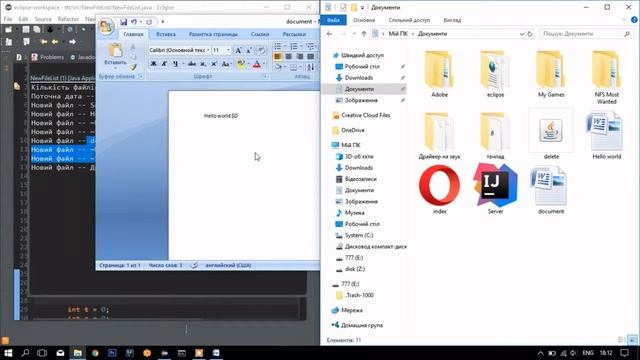Click the Пошук: Документи search field
Screen dimensions: 640x360
pos(585,34)
